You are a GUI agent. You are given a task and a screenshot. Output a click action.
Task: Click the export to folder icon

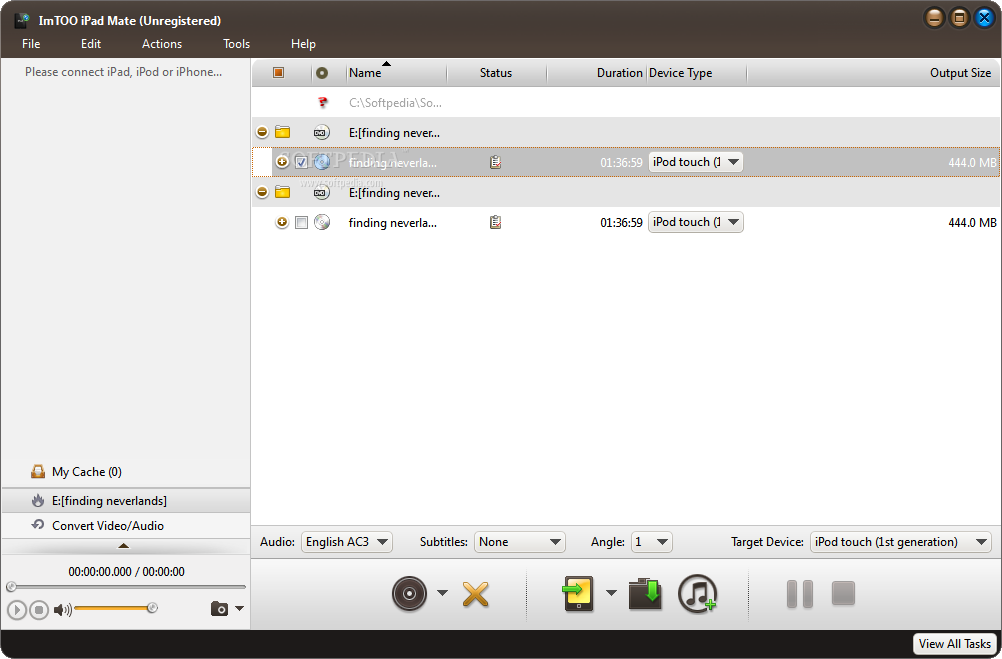click(x=645, y=594)
